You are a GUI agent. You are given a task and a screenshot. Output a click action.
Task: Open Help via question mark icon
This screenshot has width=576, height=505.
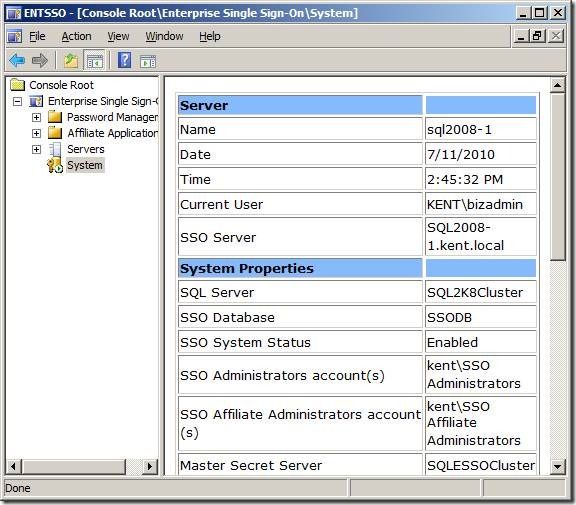[x=124, y=60]
